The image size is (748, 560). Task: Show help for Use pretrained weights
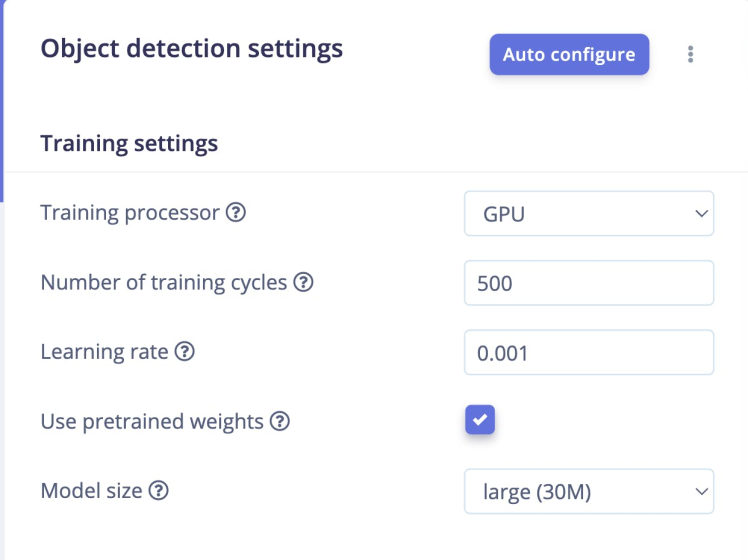280,422
